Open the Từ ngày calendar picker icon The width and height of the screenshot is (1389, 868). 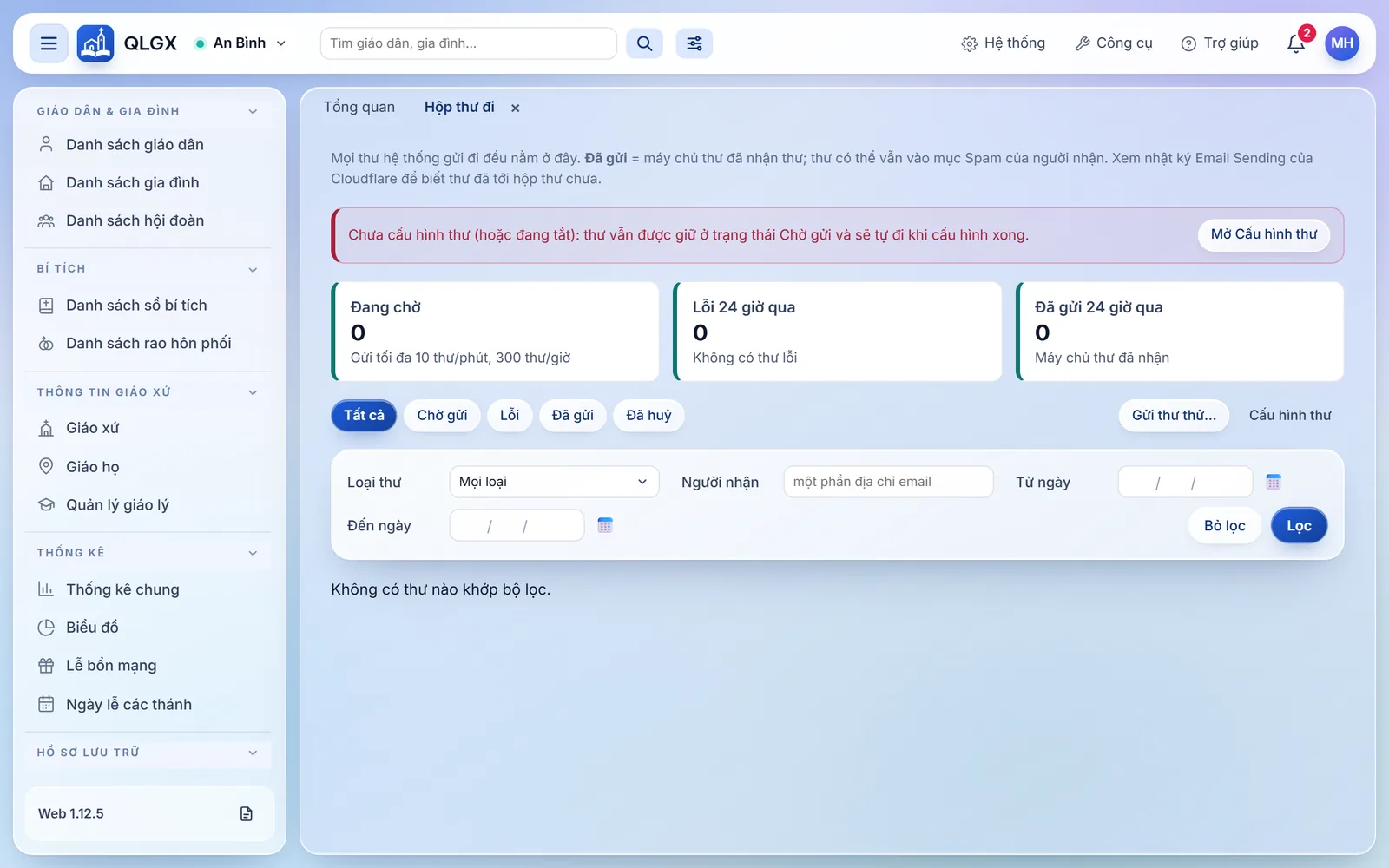pyautogui.click(x=1274, y=482)
